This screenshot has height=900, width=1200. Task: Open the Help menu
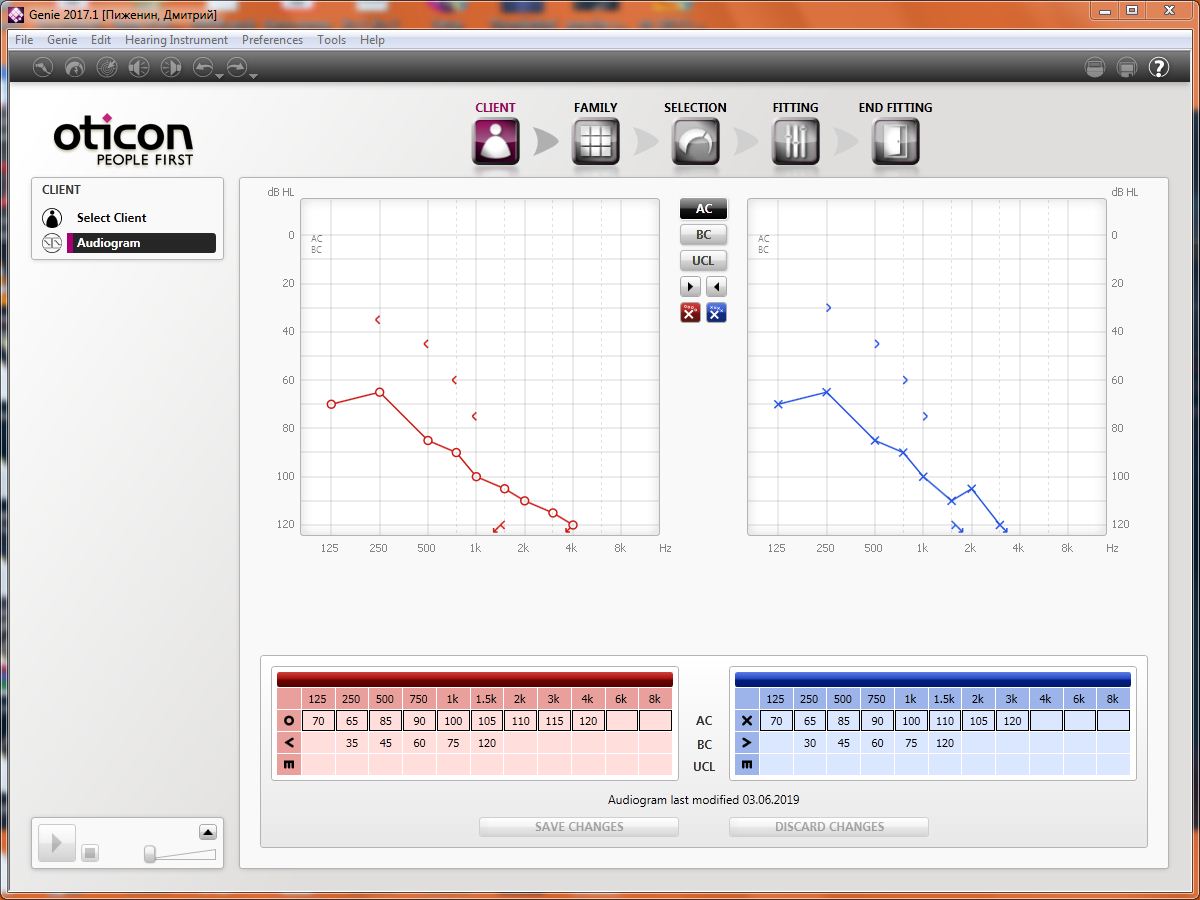point(372,40)
